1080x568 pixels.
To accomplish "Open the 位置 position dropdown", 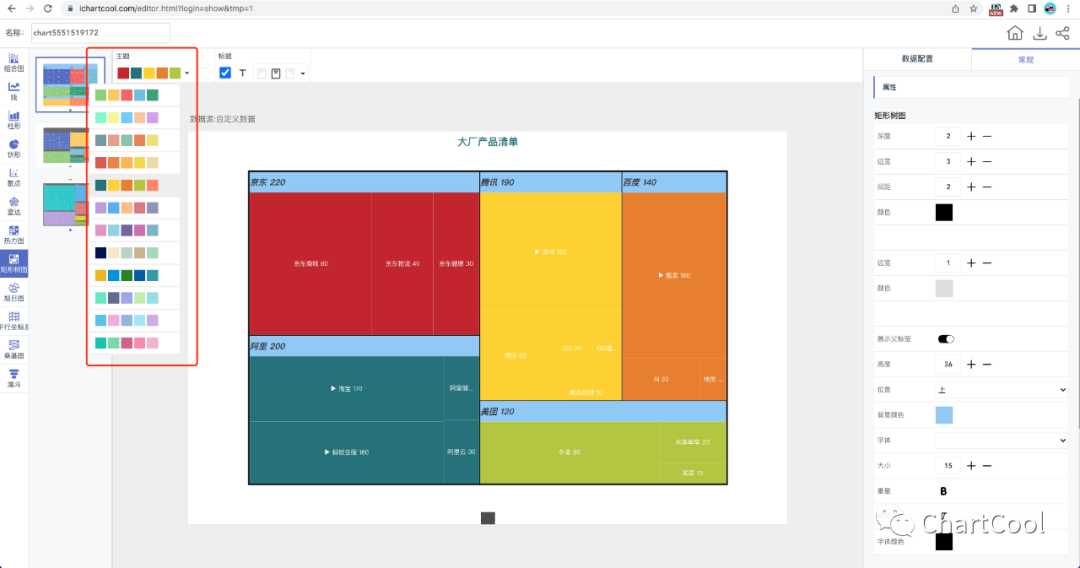I will 1001,390.
